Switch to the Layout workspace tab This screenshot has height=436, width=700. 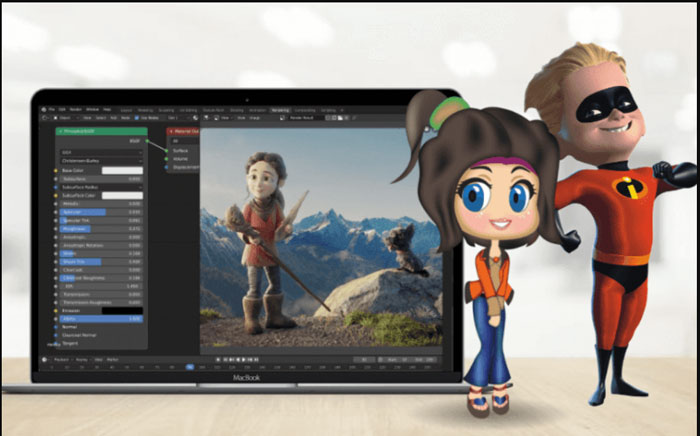pos(126,110)
